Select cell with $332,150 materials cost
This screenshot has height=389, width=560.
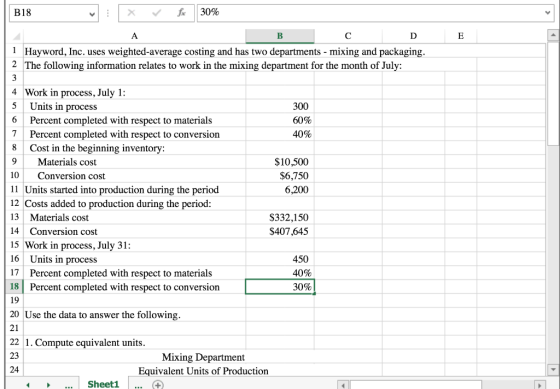[x=280, y=218]
